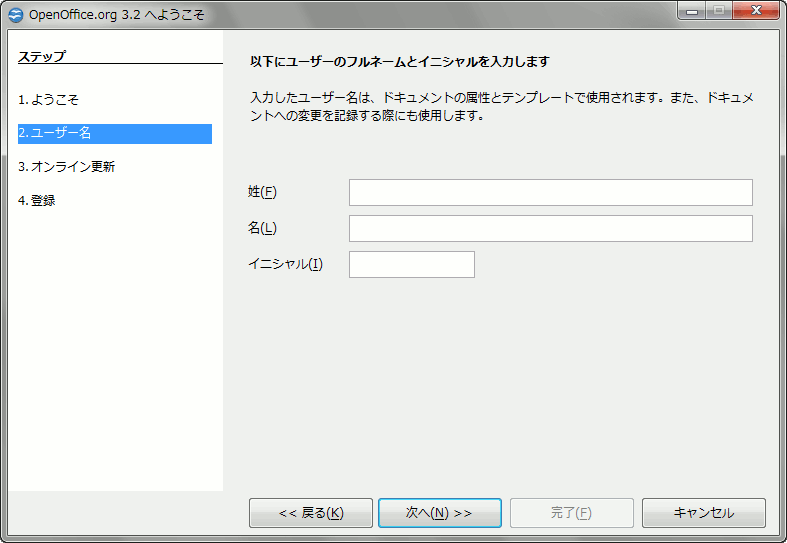Maximize the welcome wizard window
787x543 pixels.
[718, 11]
